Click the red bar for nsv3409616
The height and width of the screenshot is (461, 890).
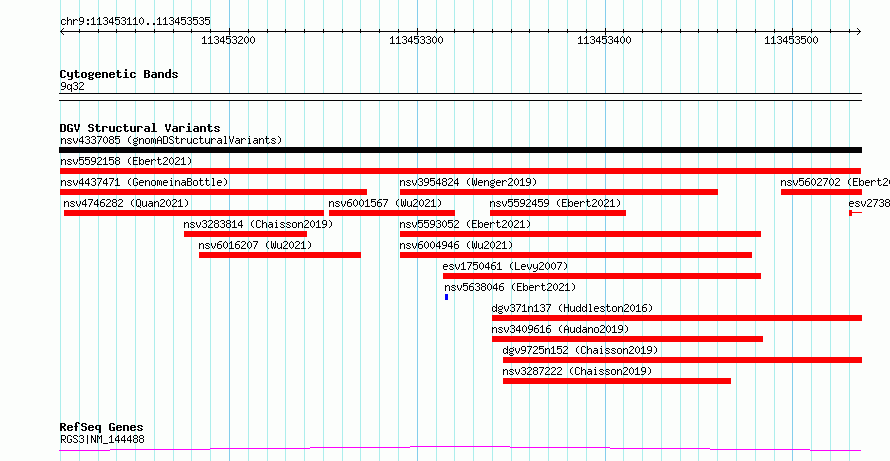627,339
